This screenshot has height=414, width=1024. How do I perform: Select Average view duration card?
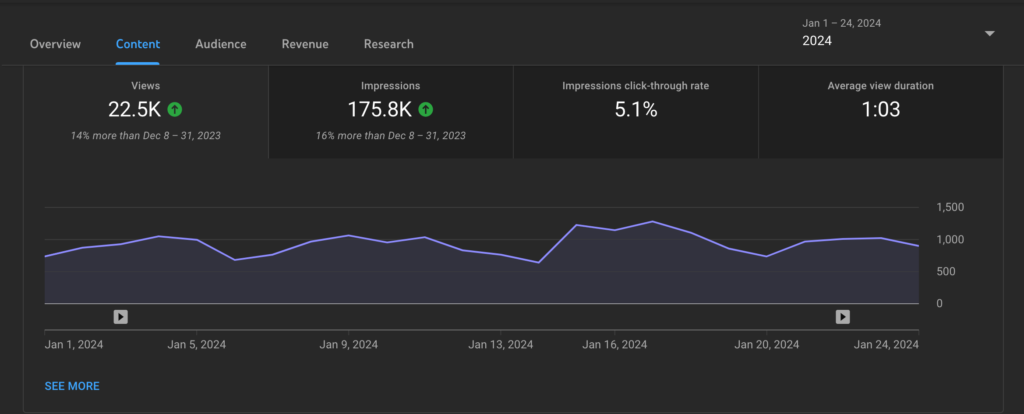[x=880, y=112]
